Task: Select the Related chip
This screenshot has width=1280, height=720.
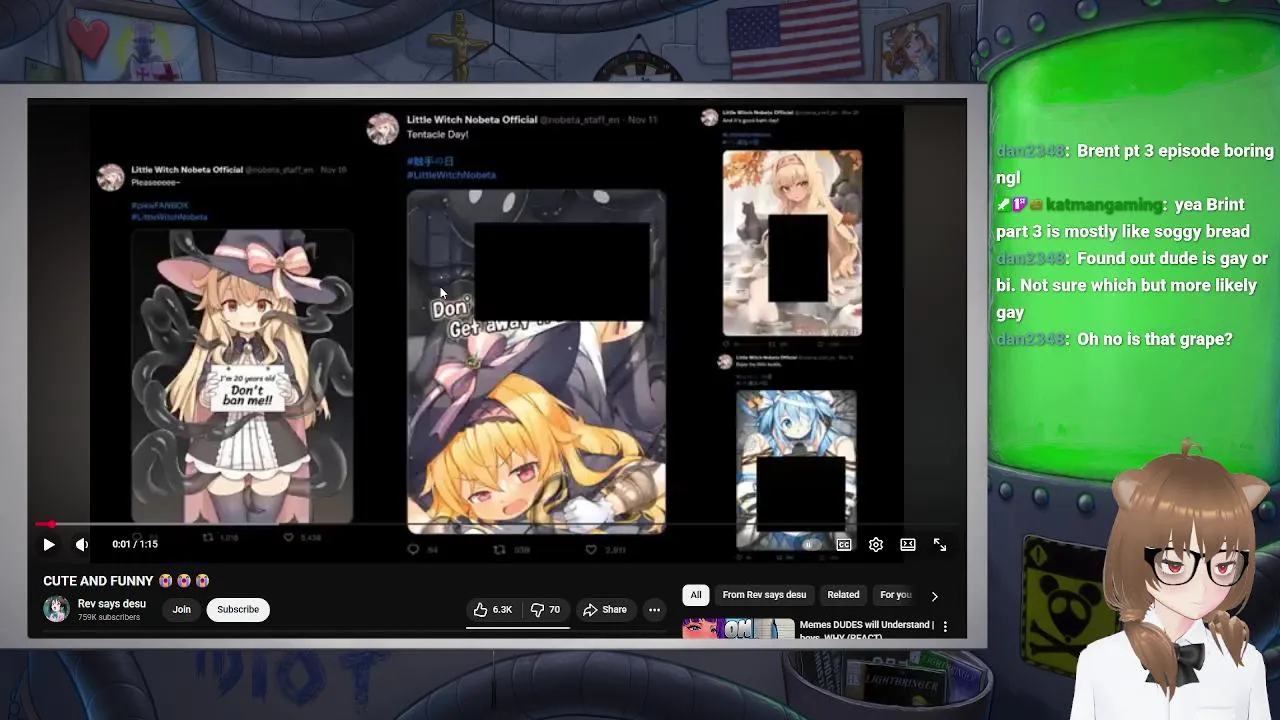Action: (843, 595)
